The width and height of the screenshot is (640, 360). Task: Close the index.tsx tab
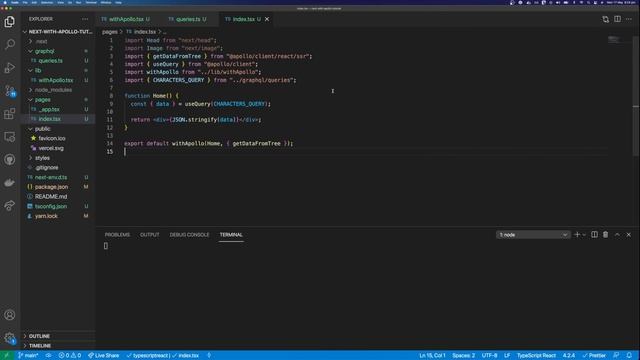(x=267, y=19)
